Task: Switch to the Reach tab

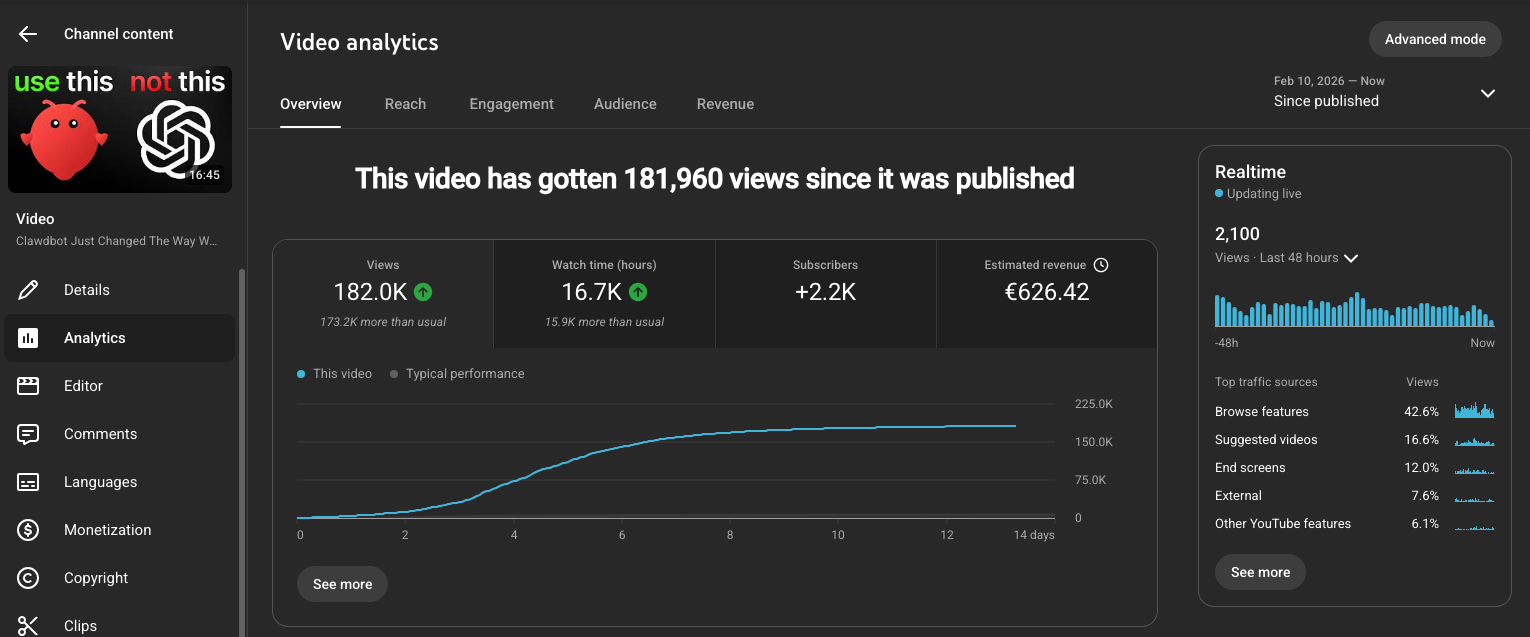Action: (x=405, y=103)
